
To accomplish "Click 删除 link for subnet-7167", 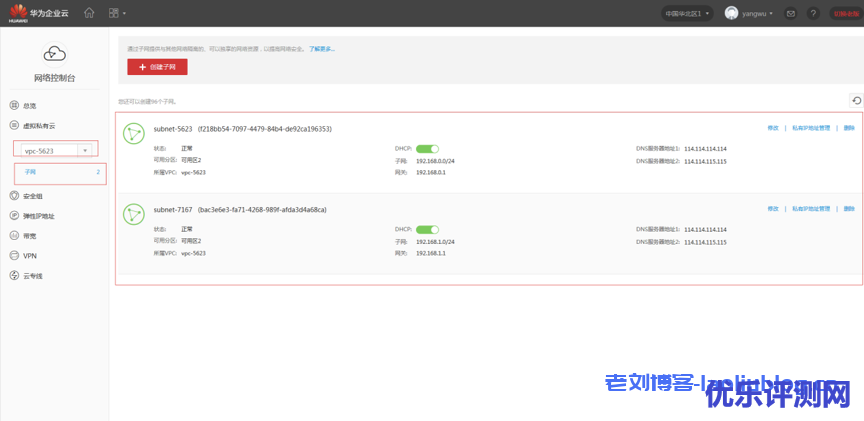I will pos(849,209).
